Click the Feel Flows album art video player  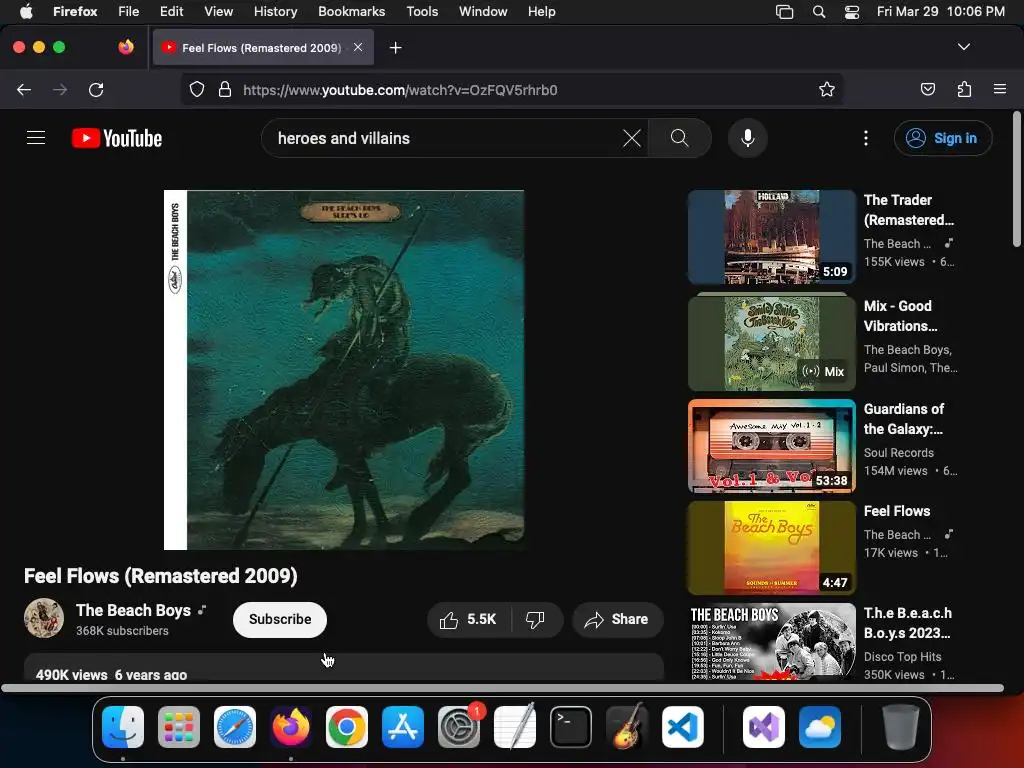[344, 370]
